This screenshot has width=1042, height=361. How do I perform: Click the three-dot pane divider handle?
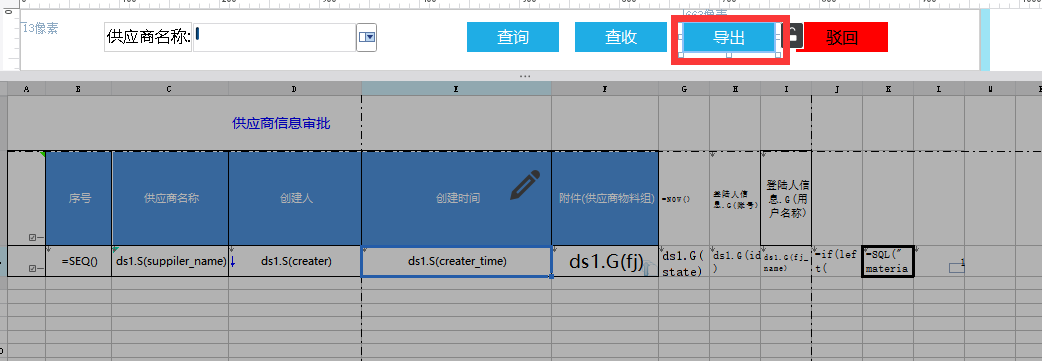tap(525, 76)
